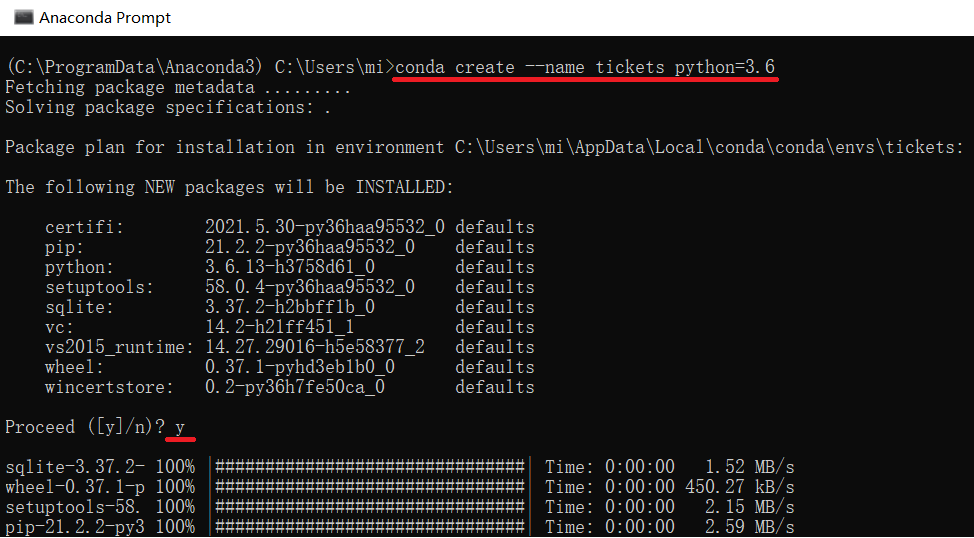Click the wincertstore package entry

tap(109, 387)
